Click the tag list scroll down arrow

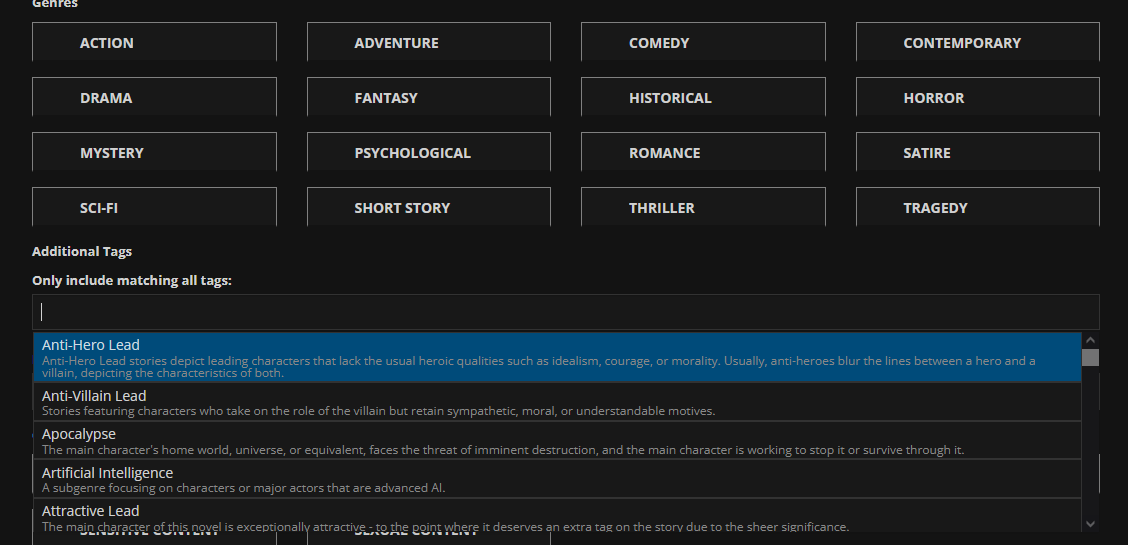pos(1091,524)
